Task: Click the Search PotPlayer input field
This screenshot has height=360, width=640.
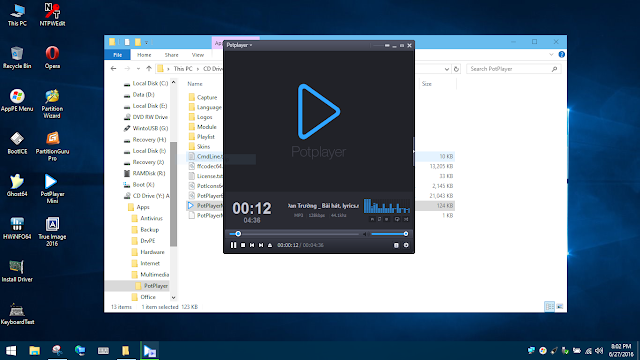Action: [509, 69]
